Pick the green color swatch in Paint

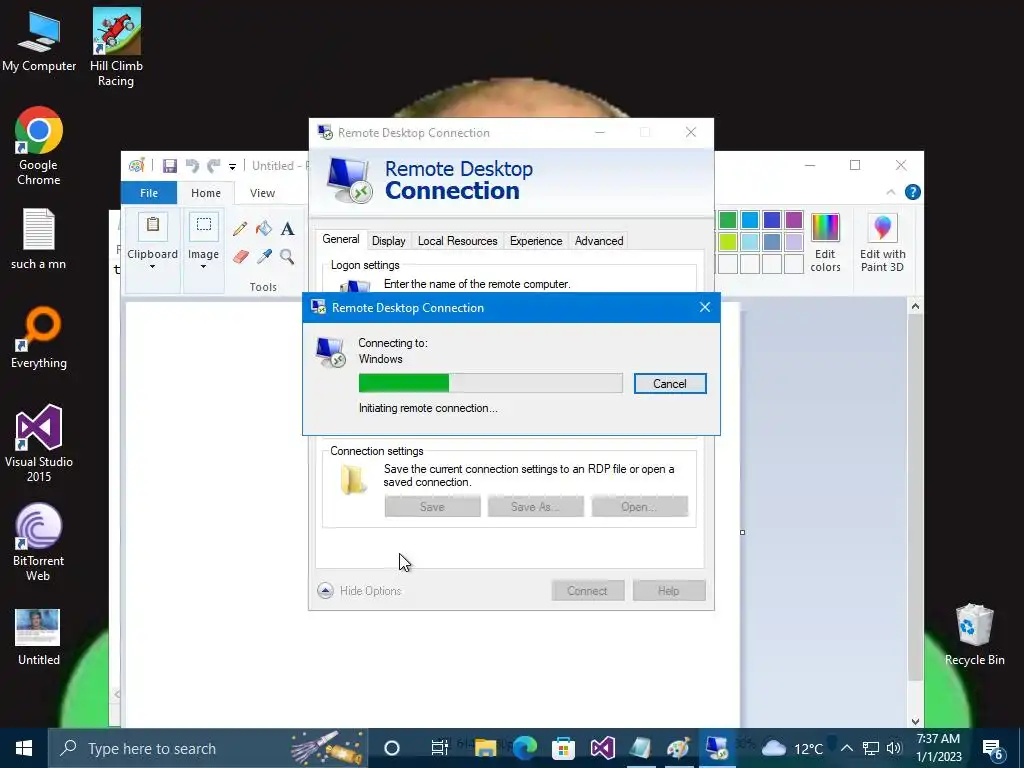click(728, 220)
